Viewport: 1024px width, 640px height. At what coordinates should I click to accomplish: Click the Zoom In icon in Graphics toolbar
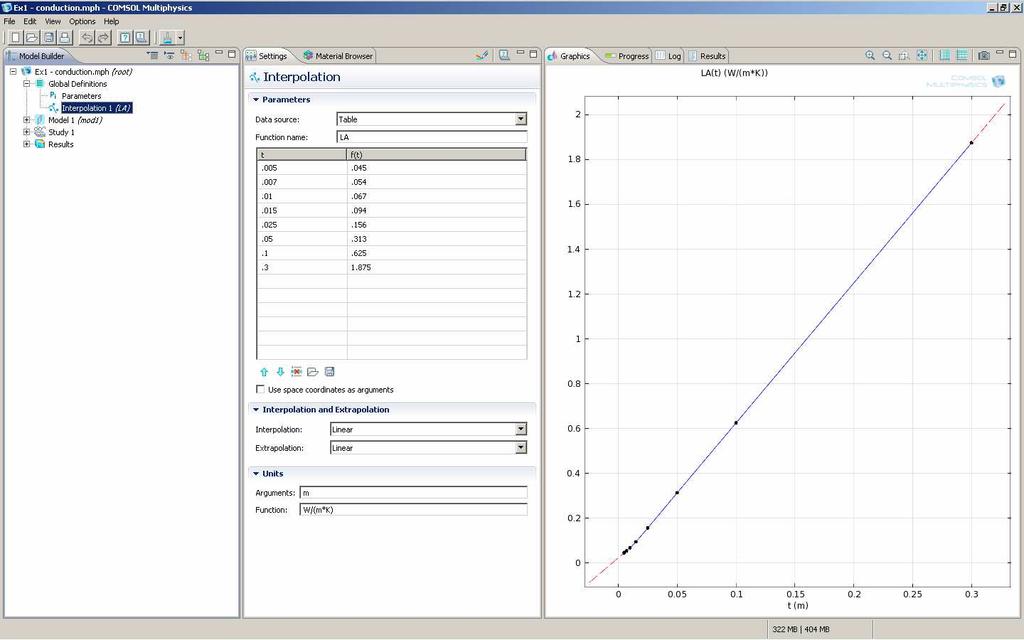(x=870, y=56)
